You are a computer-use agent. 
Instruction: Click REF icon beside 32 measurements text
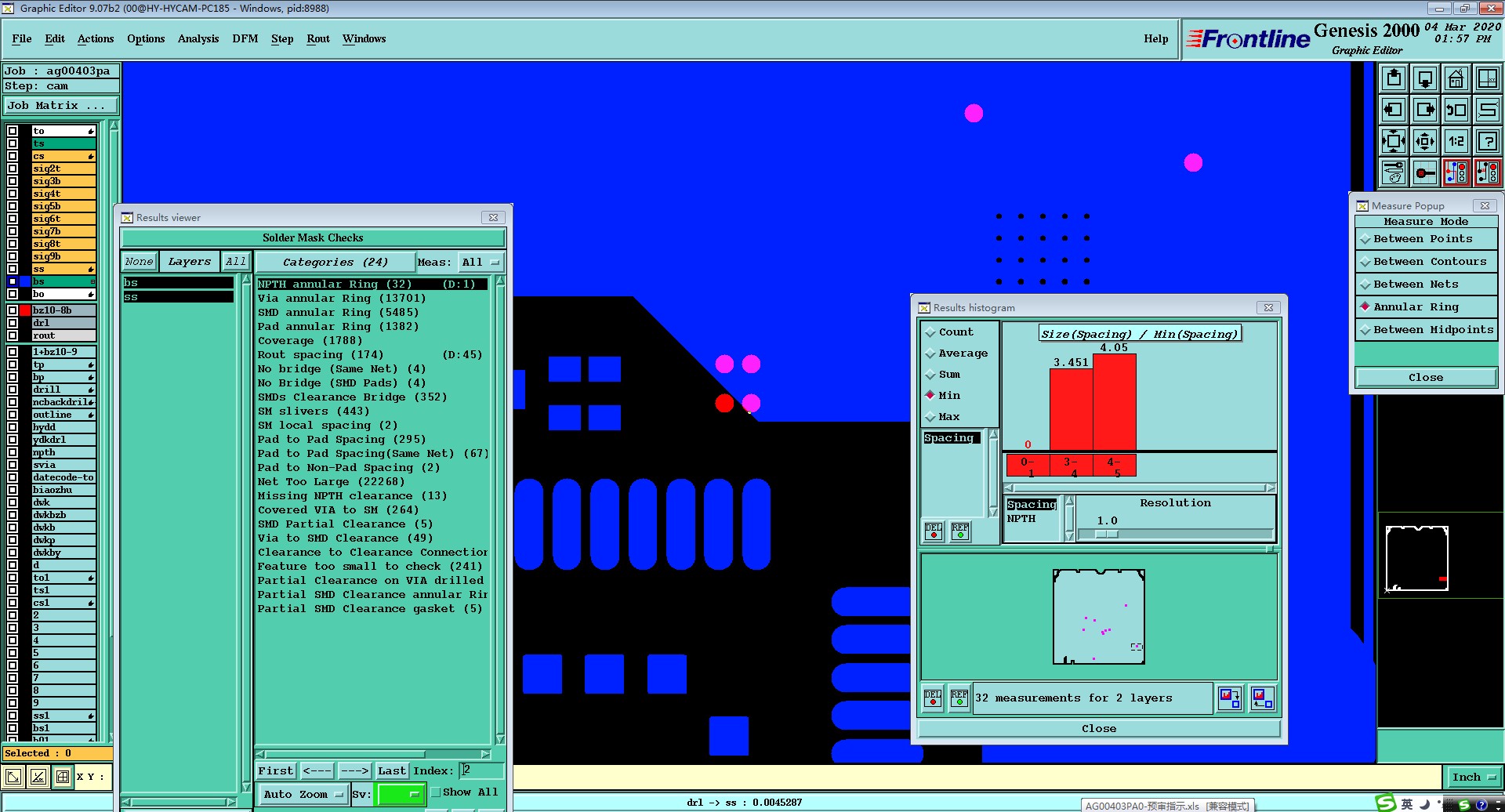(x=959, y=698)
